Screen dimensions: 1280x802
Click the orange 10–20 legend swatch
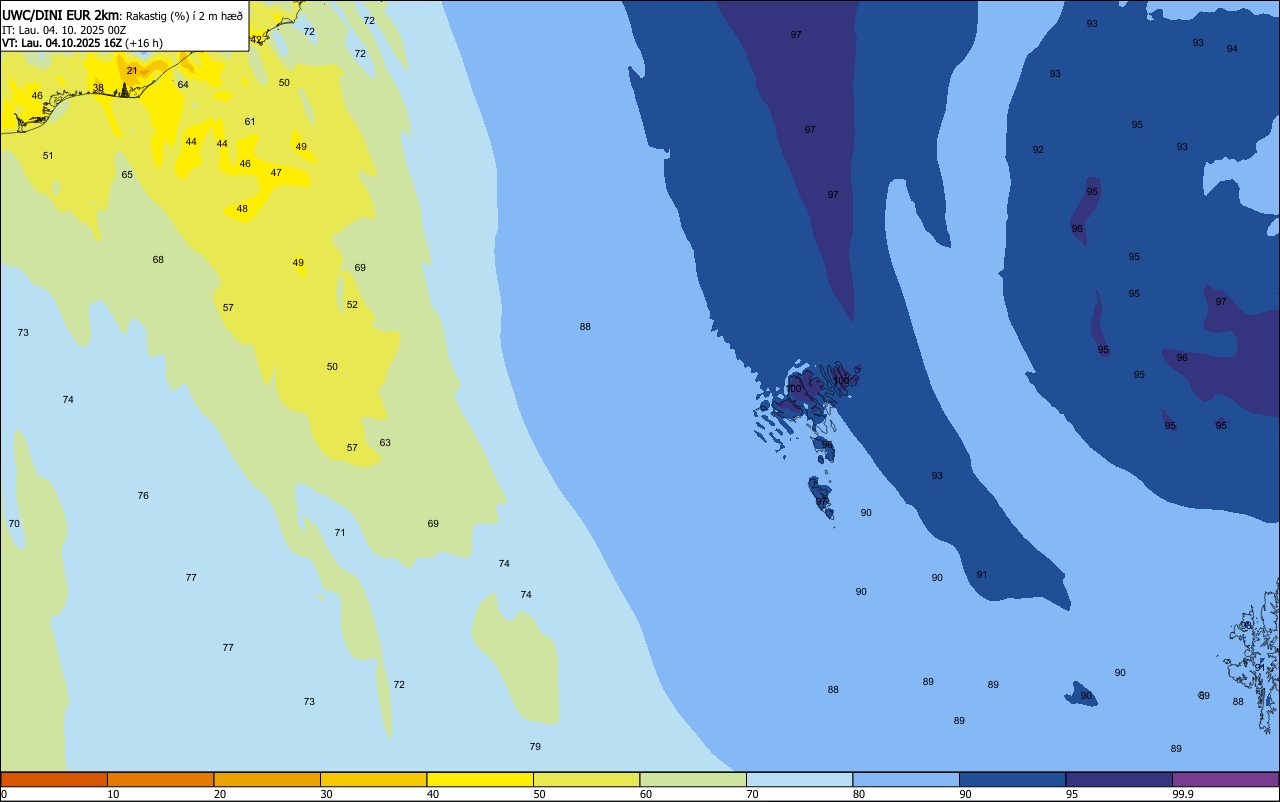[x=160, y=779]
